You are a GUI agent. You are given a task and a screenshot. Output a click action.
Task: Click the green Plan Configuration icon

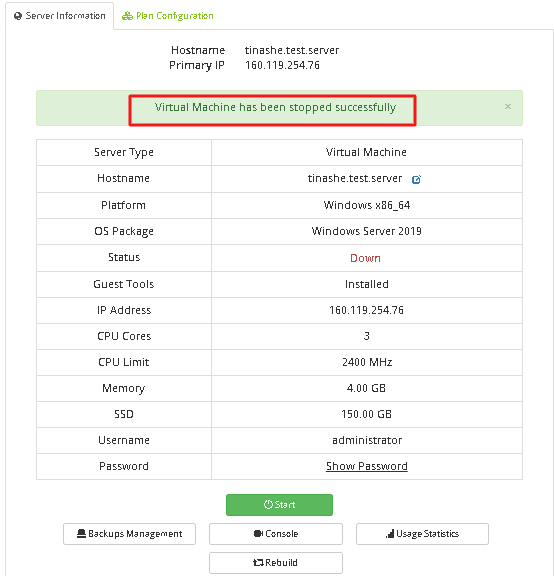point(127,16)
